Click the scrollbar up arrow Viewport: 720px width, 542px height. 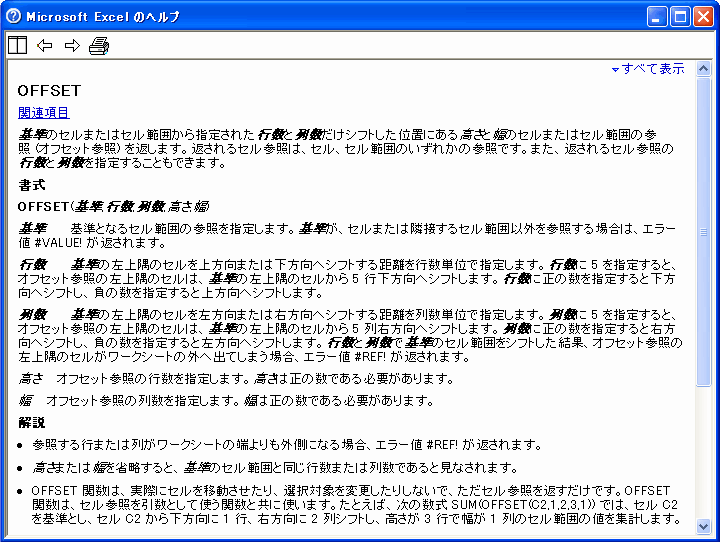click(703, 68)
